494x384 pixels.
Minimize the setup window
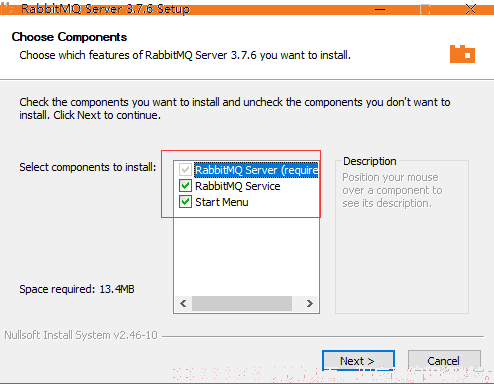(x=380, y=9)
